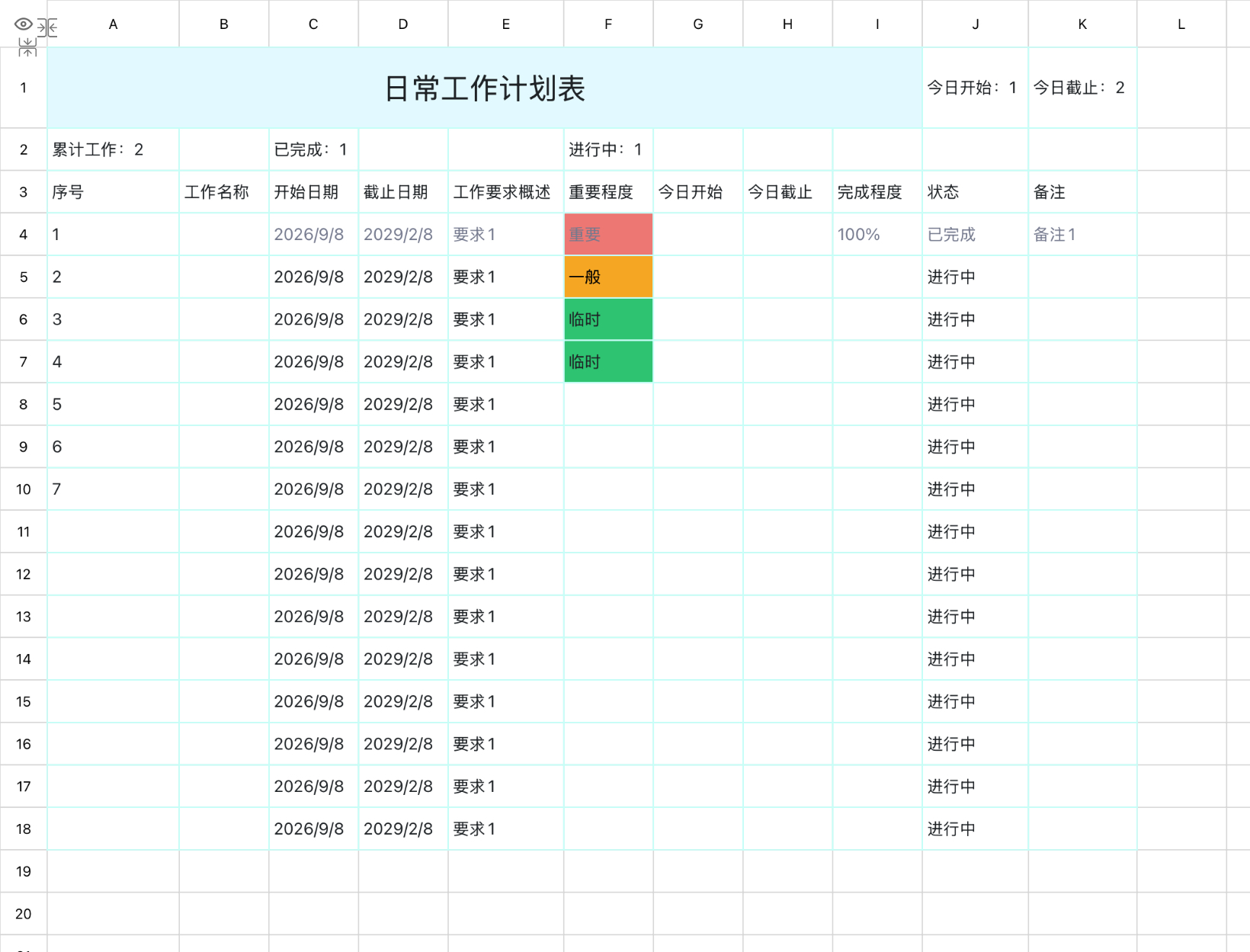
Task: Click the serial number 4 cell in row 7
Action: coord(113,362)
